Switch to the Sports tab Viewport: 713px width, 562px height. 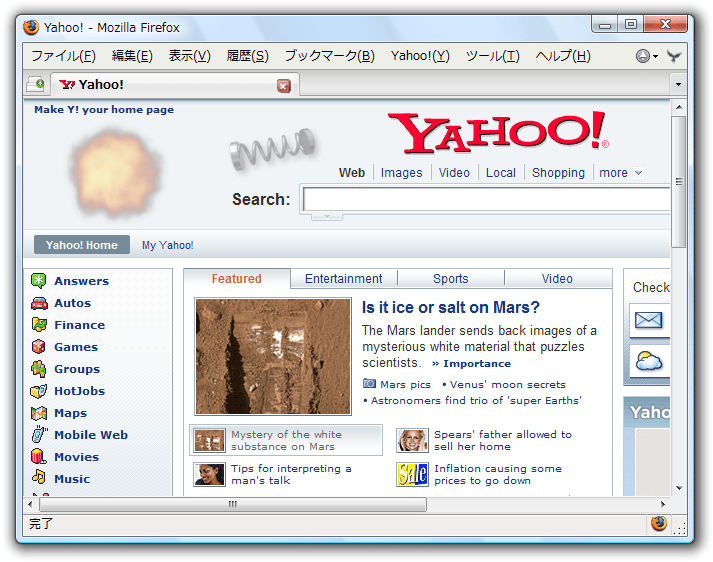[451, 279]
